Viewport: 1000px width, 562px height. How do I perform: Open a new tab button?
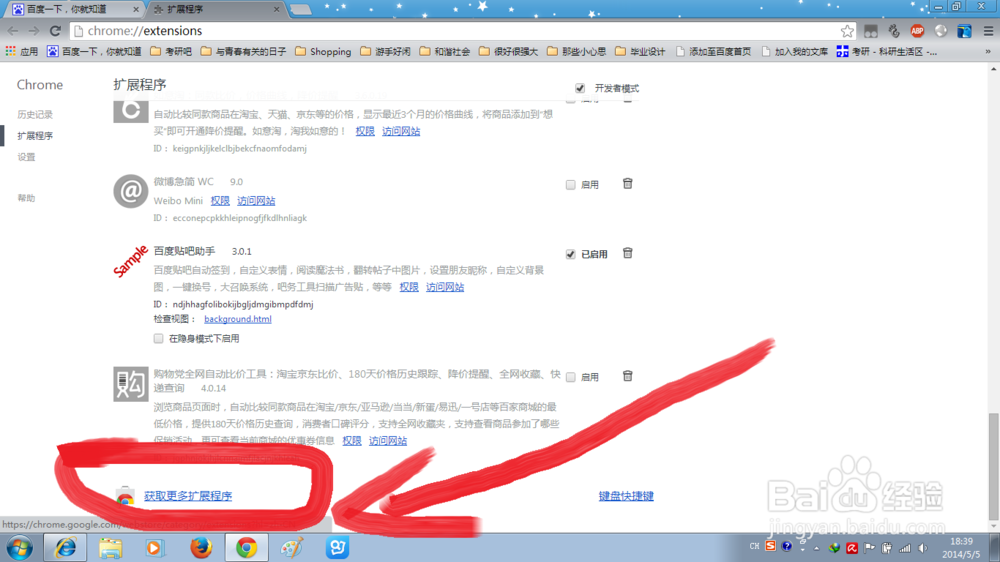(300, 10)
